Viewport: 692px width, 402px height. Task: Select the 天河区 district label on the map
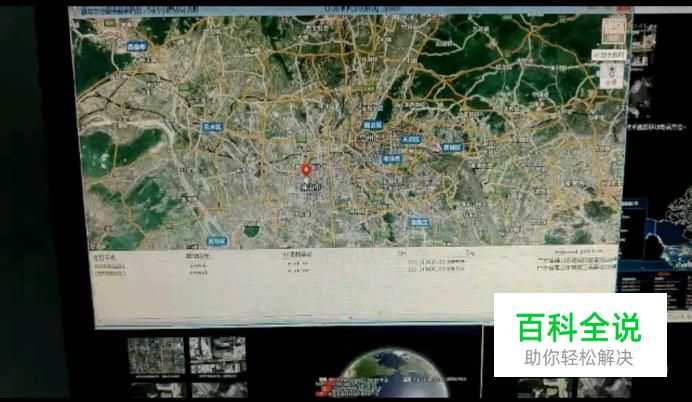[x=410, y=140]
